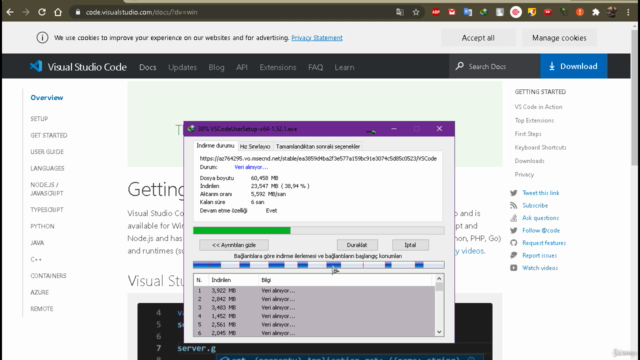
Task: Reload the page with refresh icon
Action: click(42, 12)
